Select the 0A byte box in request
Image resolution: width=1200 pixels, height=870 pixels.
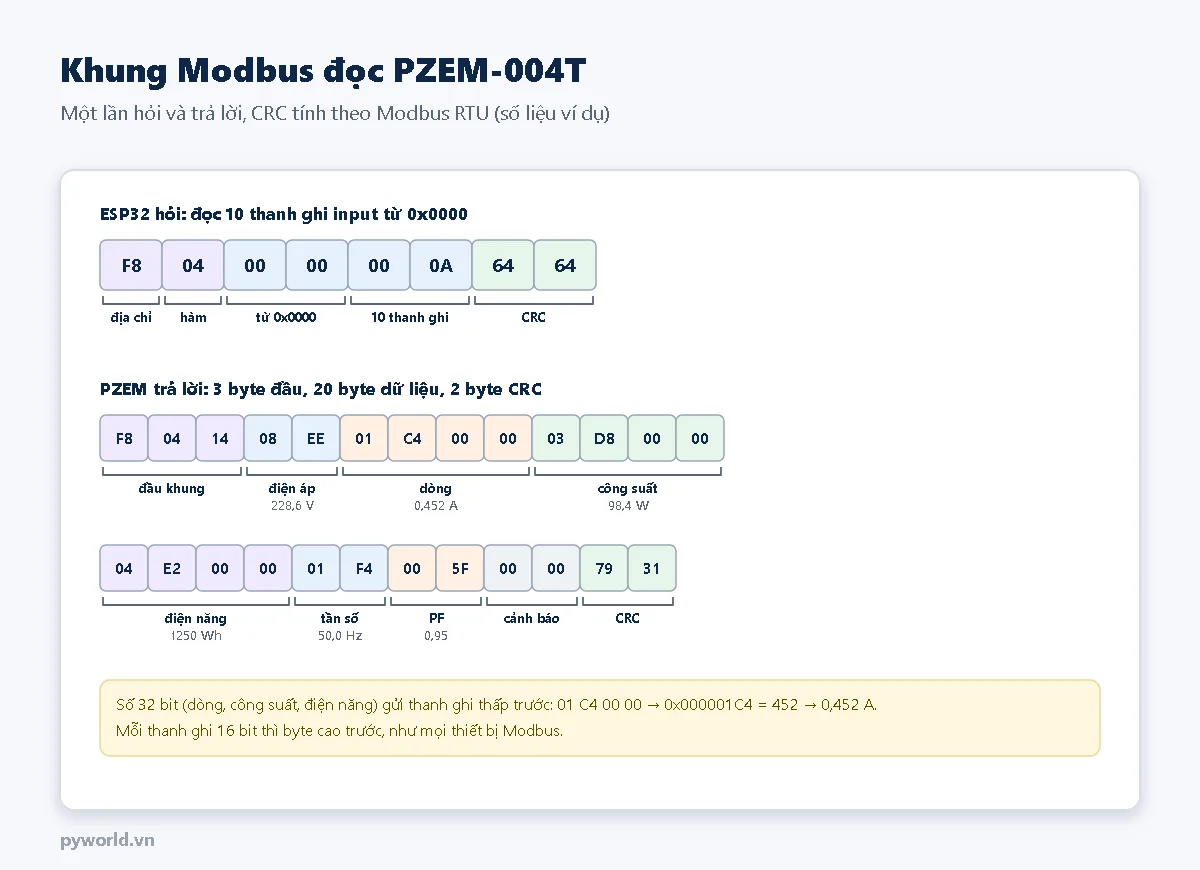441,265
